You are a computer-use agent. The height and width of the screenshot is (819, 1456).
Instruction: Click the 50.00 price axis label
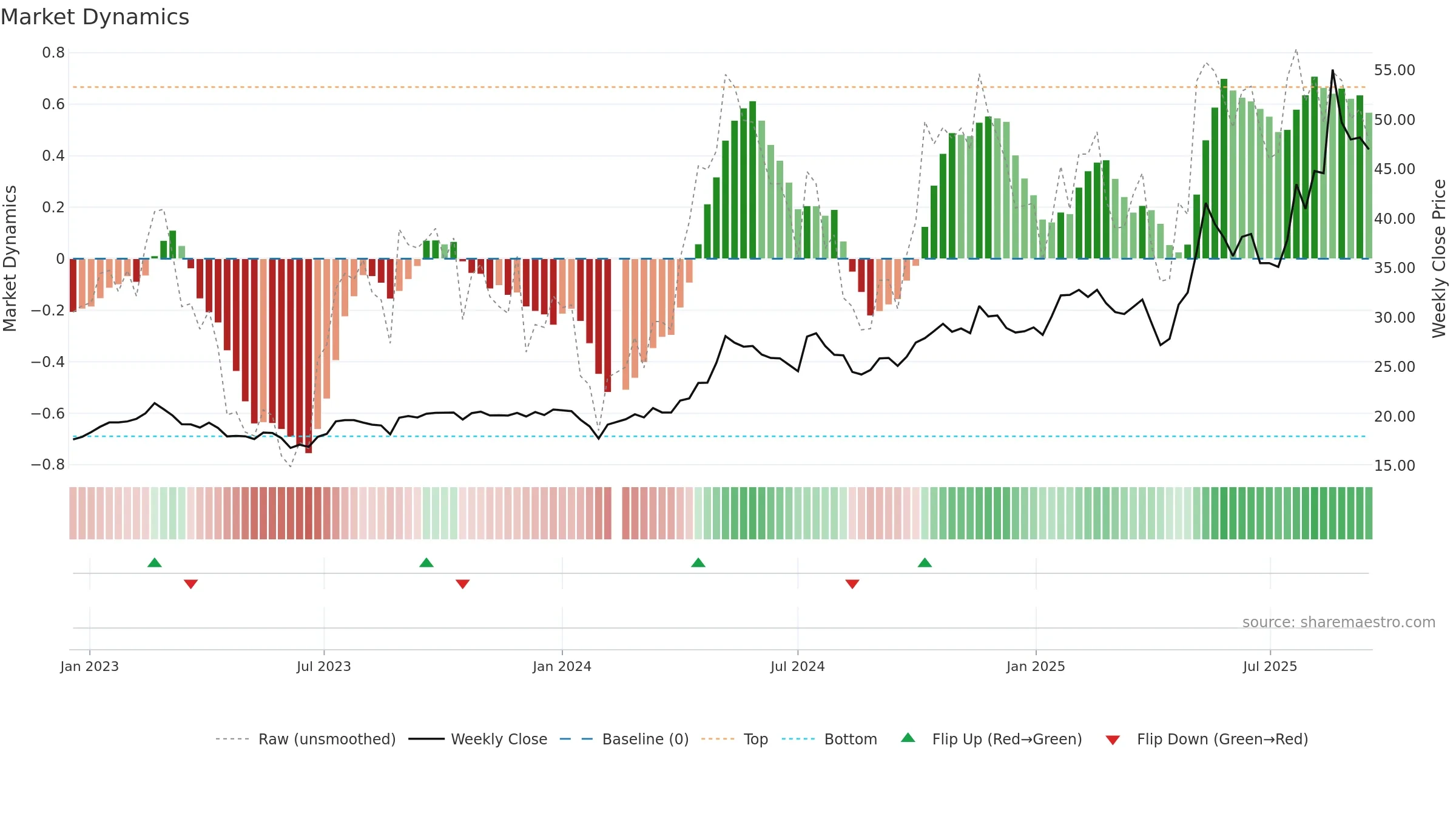point(1395,120)
